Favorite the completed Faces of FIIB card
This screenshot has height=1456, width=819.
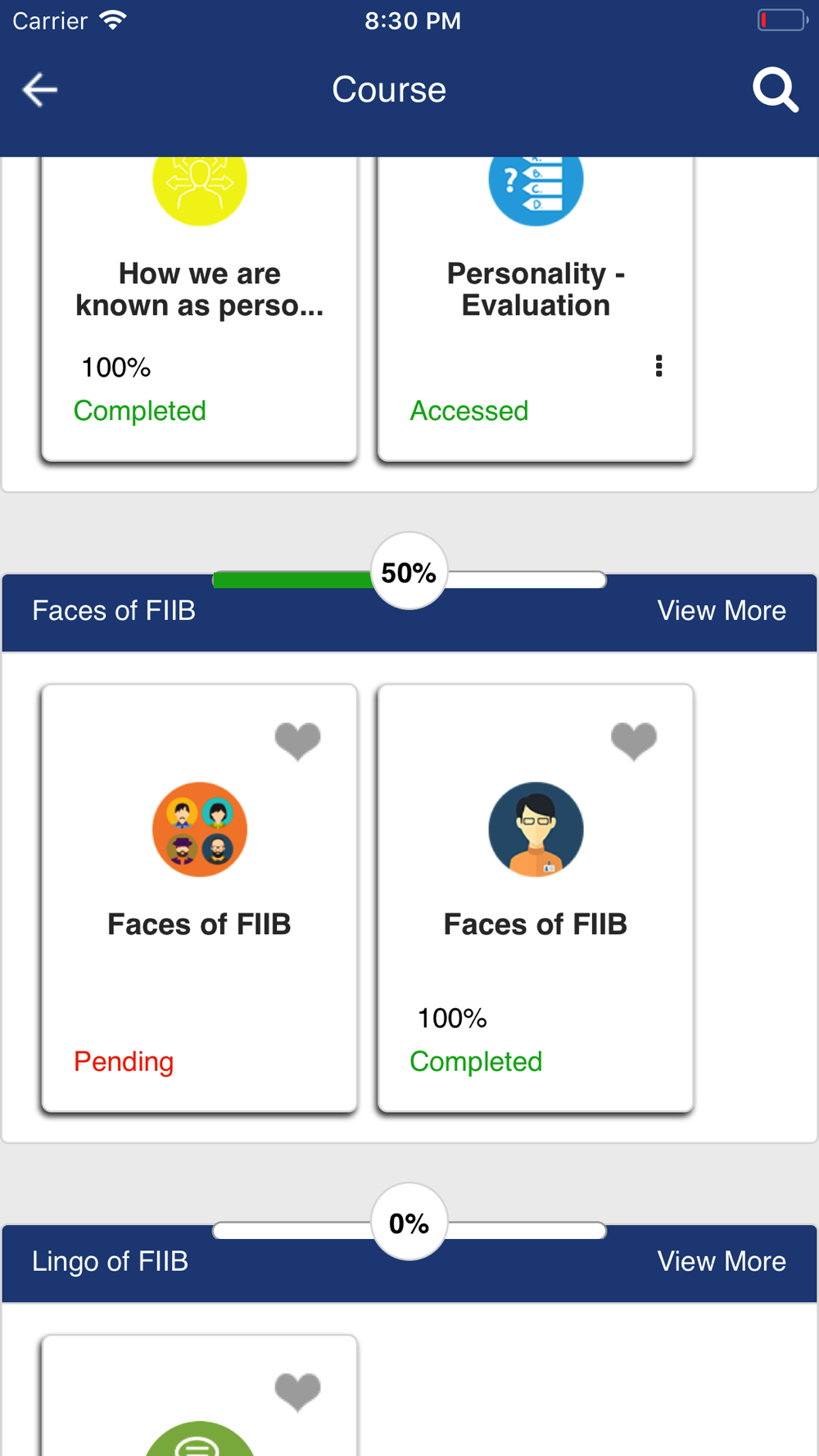[x=634, y=741]
